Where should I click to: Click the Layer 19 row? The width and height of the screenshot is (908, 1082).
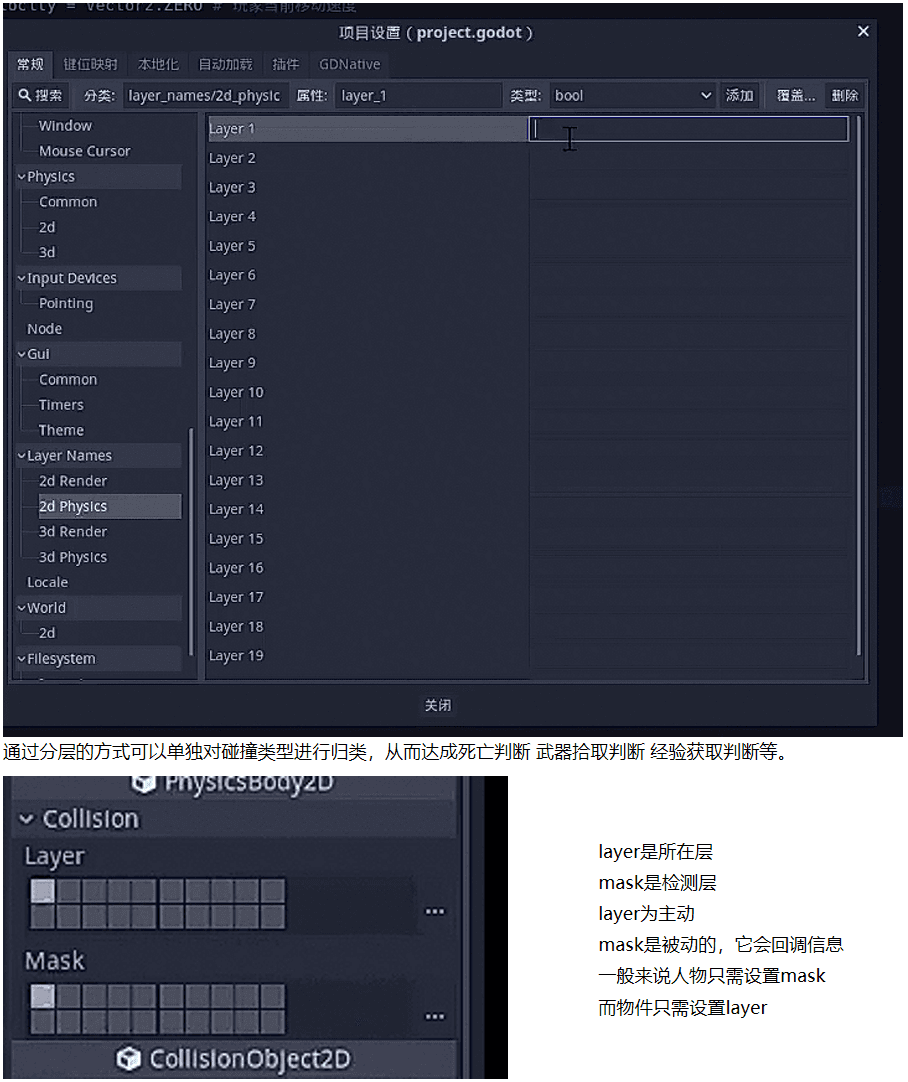[528, 656]
